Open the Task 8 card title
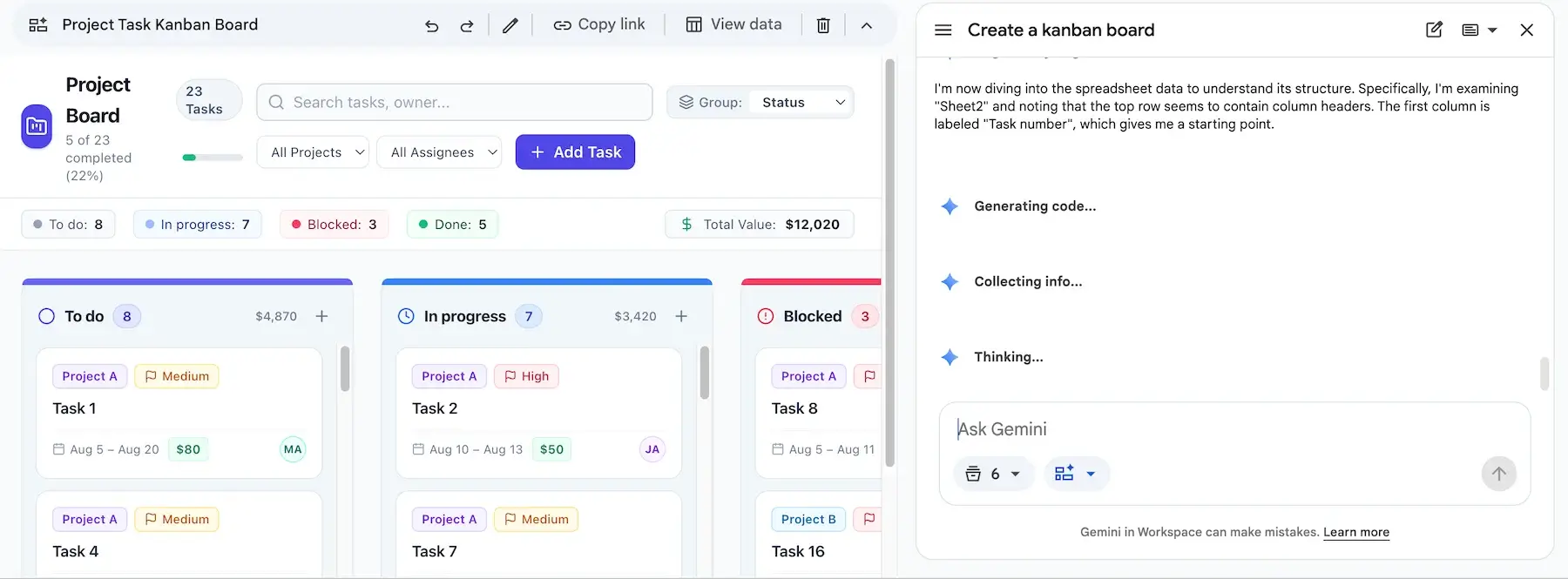Screen dimensions: 1568x579 794,408
